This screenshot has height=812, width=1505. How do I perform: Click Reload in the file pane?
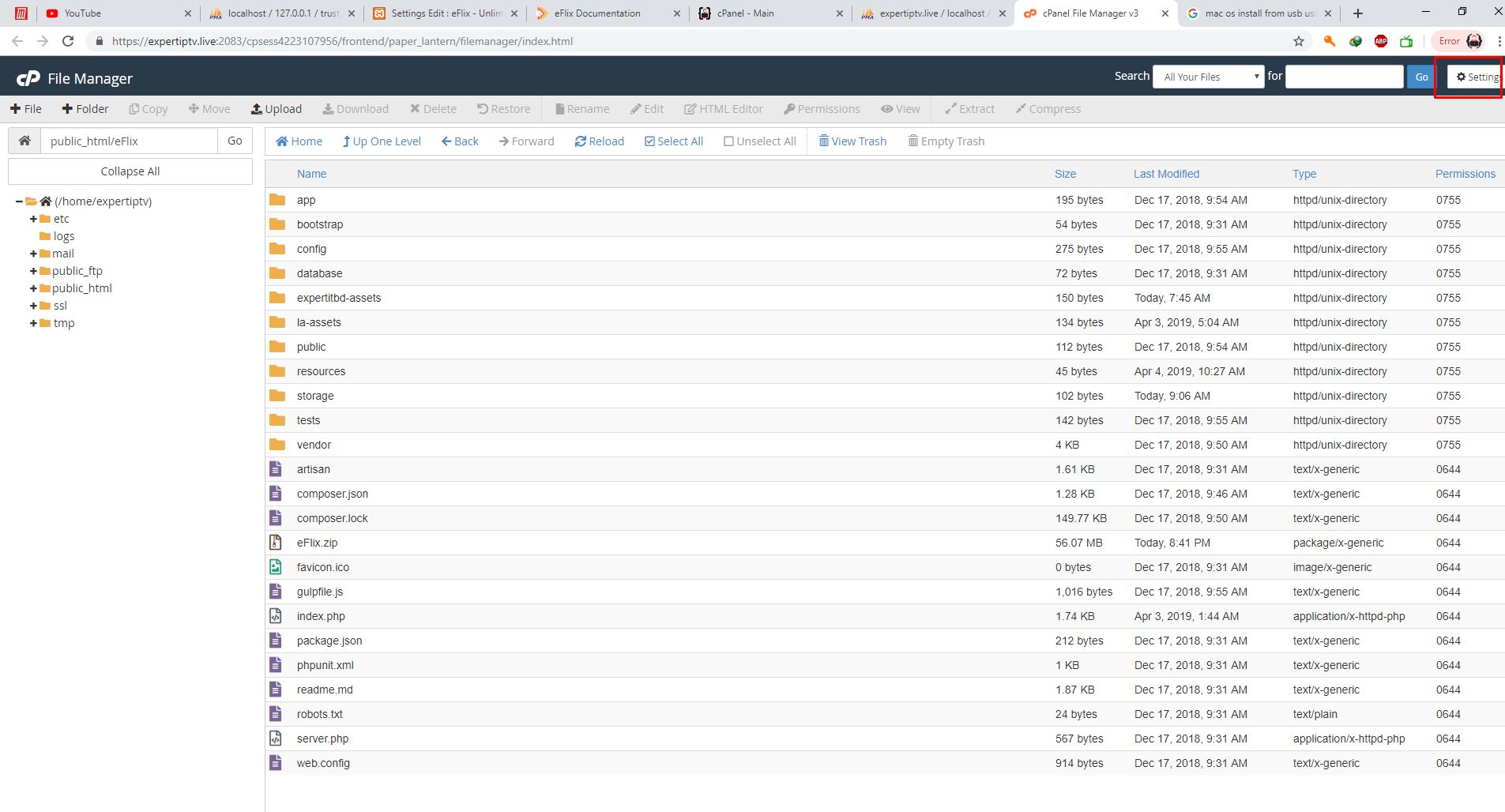(600, 141)
